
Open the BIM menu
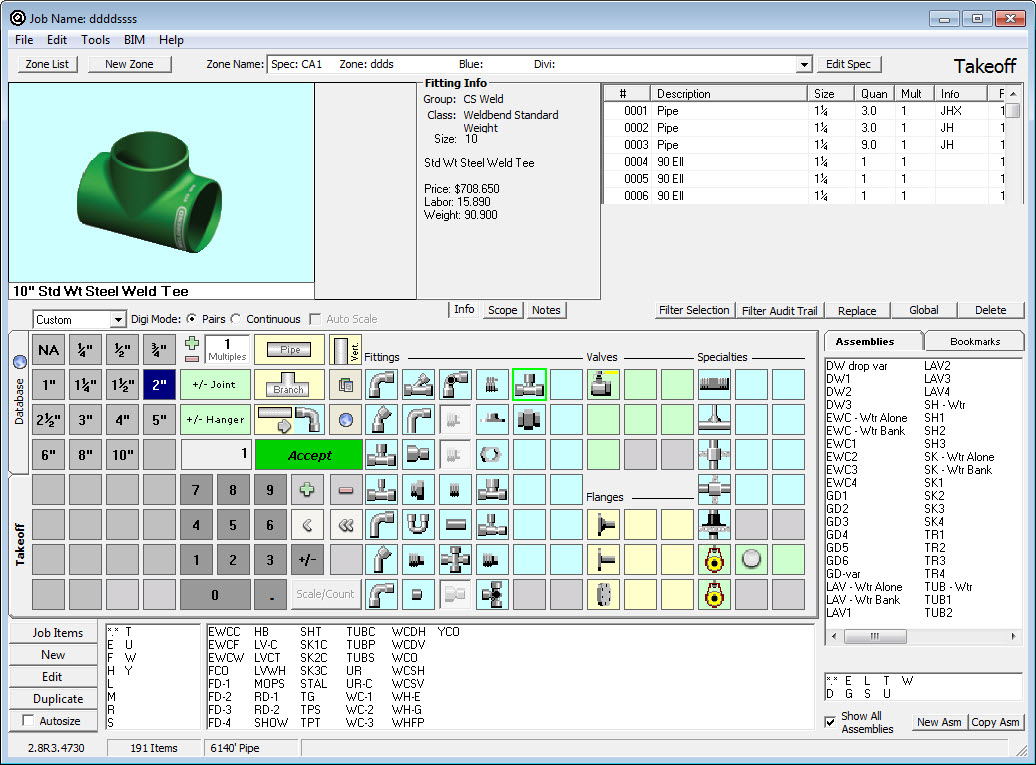coord(134,40)
